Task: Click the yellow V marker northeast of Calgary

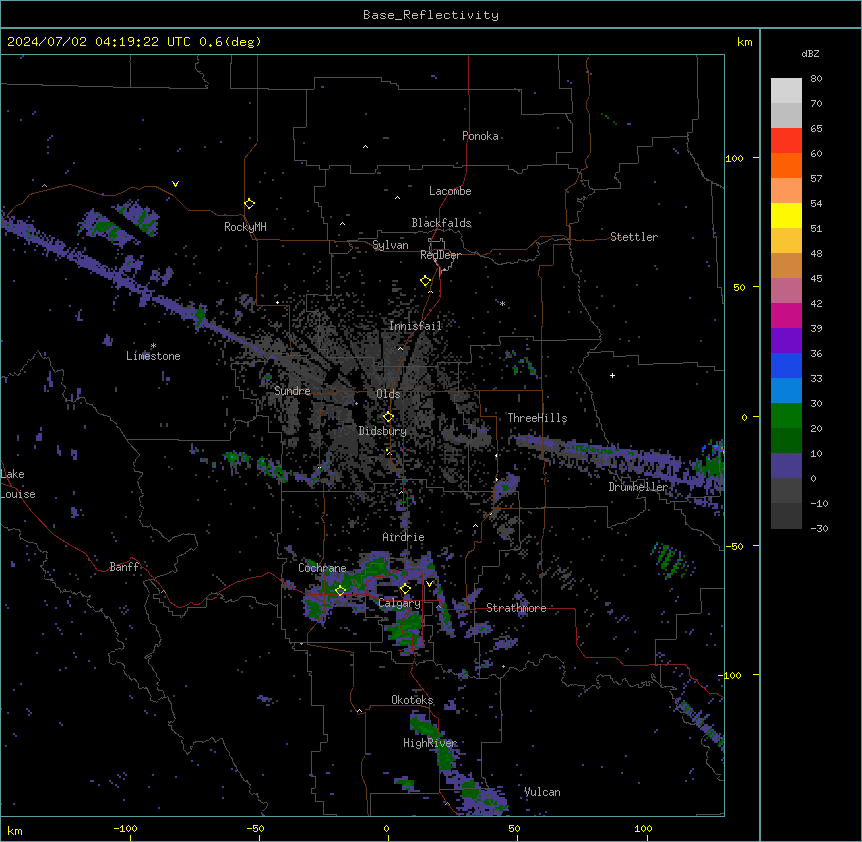Action: pos(429,584)
